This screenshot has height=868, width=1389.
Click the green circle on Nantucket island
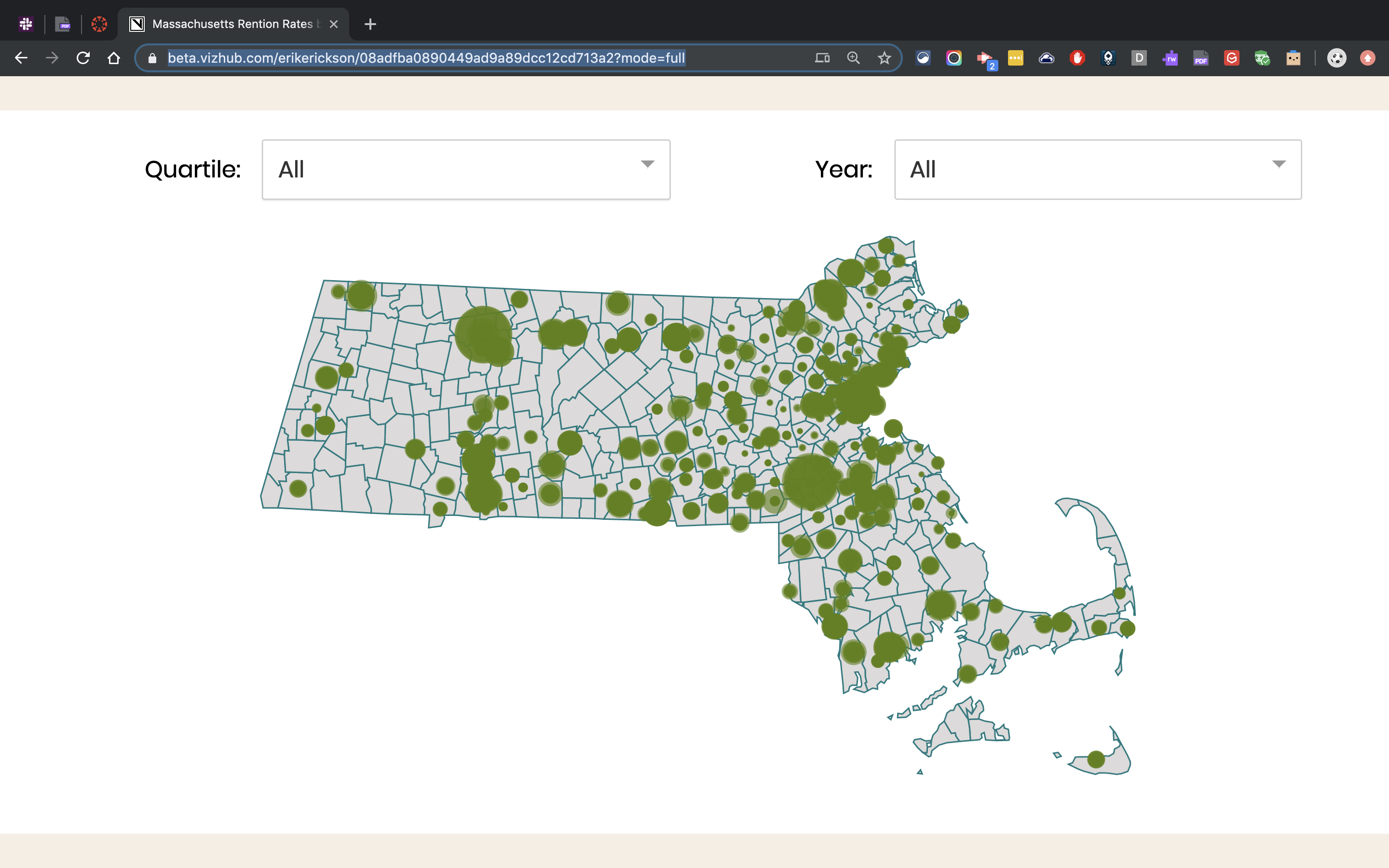pos(1096,759)
